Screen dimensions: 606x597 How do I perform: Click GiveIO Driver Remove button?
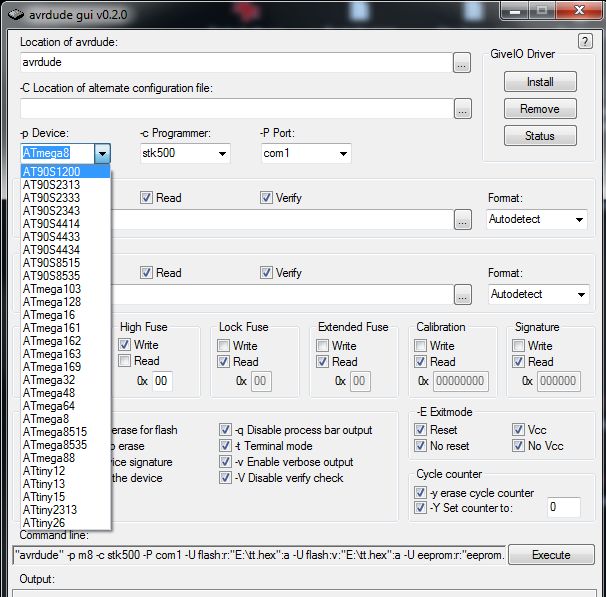click(540, 109)
